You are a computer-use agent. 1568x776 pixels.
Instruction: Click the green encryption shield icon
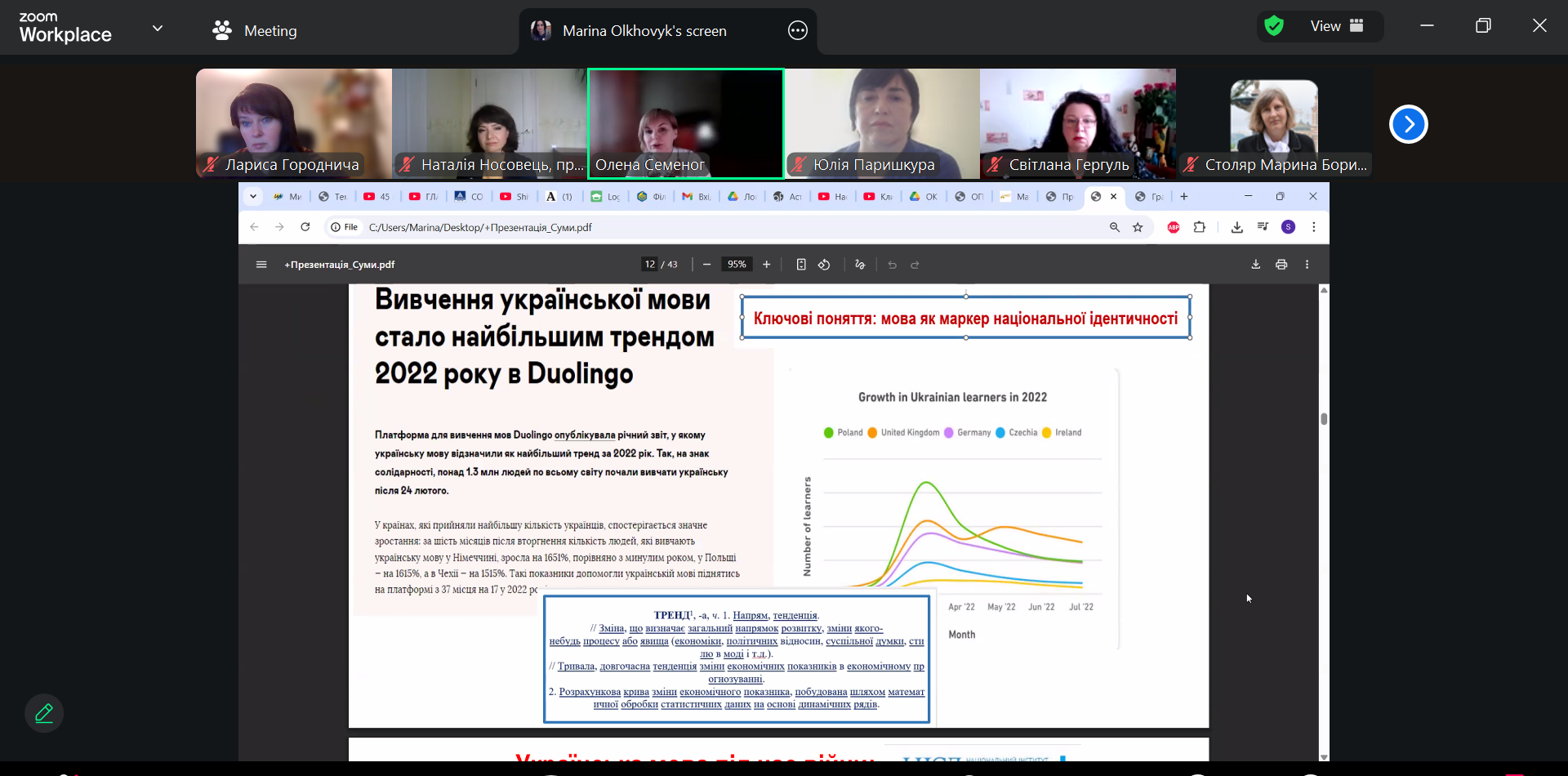point(1274,26)
